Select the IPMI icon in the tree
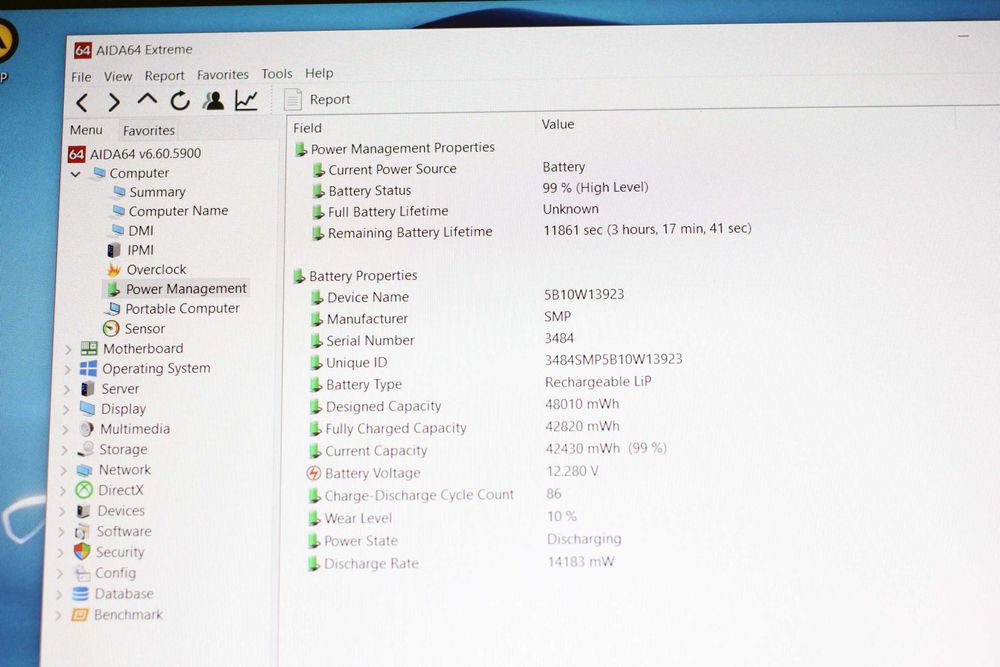The height and width of the screenshot is (667, 1000). coord(114,250)
